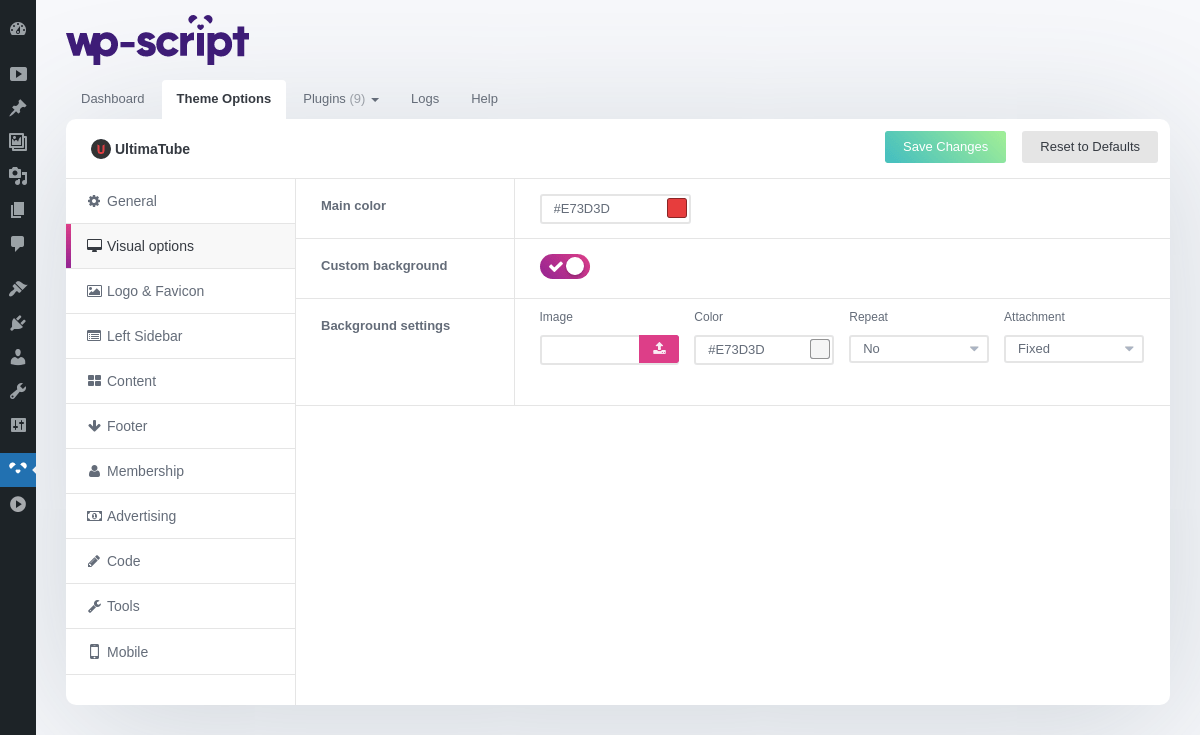Click the picture icon beside Logo & Favicon
This screenshot has height=735, width=1200.
[x=94, y=291]
